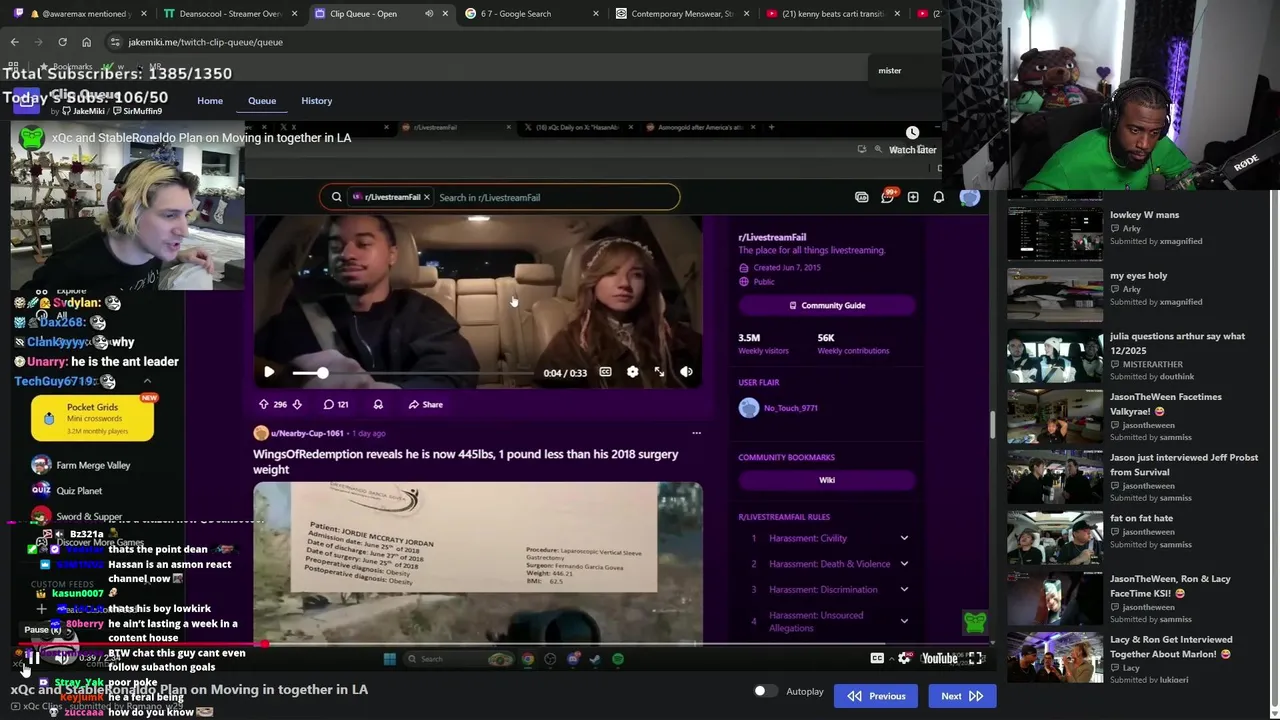Pause the YouTube clip player
The image size is (1280, 720).
(x=33, y=657)
